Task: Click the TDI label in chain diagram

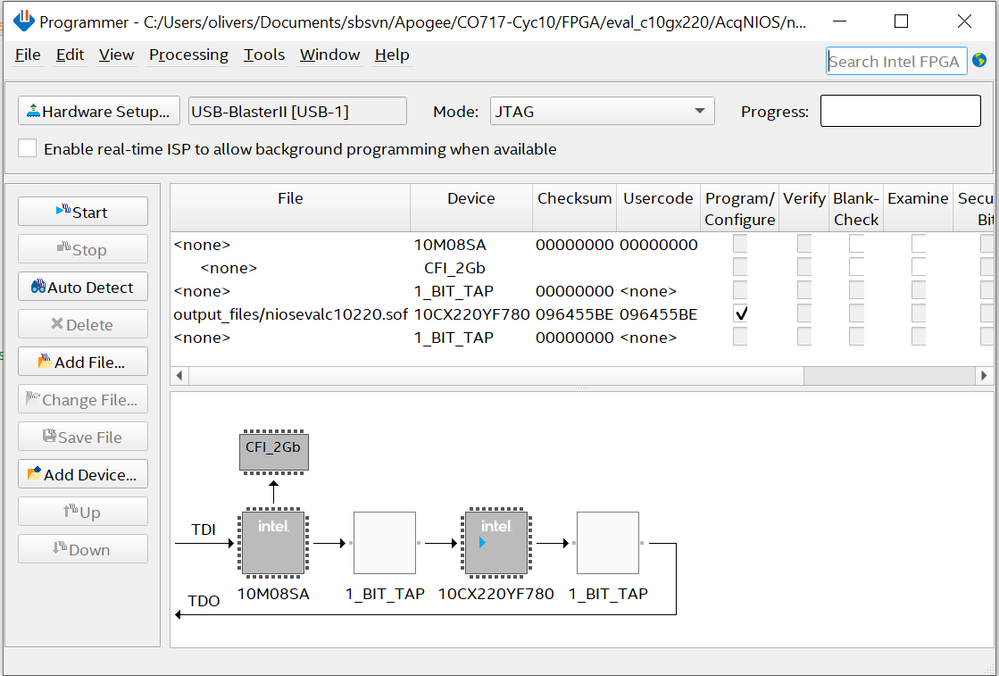Action: coord(203,529)
